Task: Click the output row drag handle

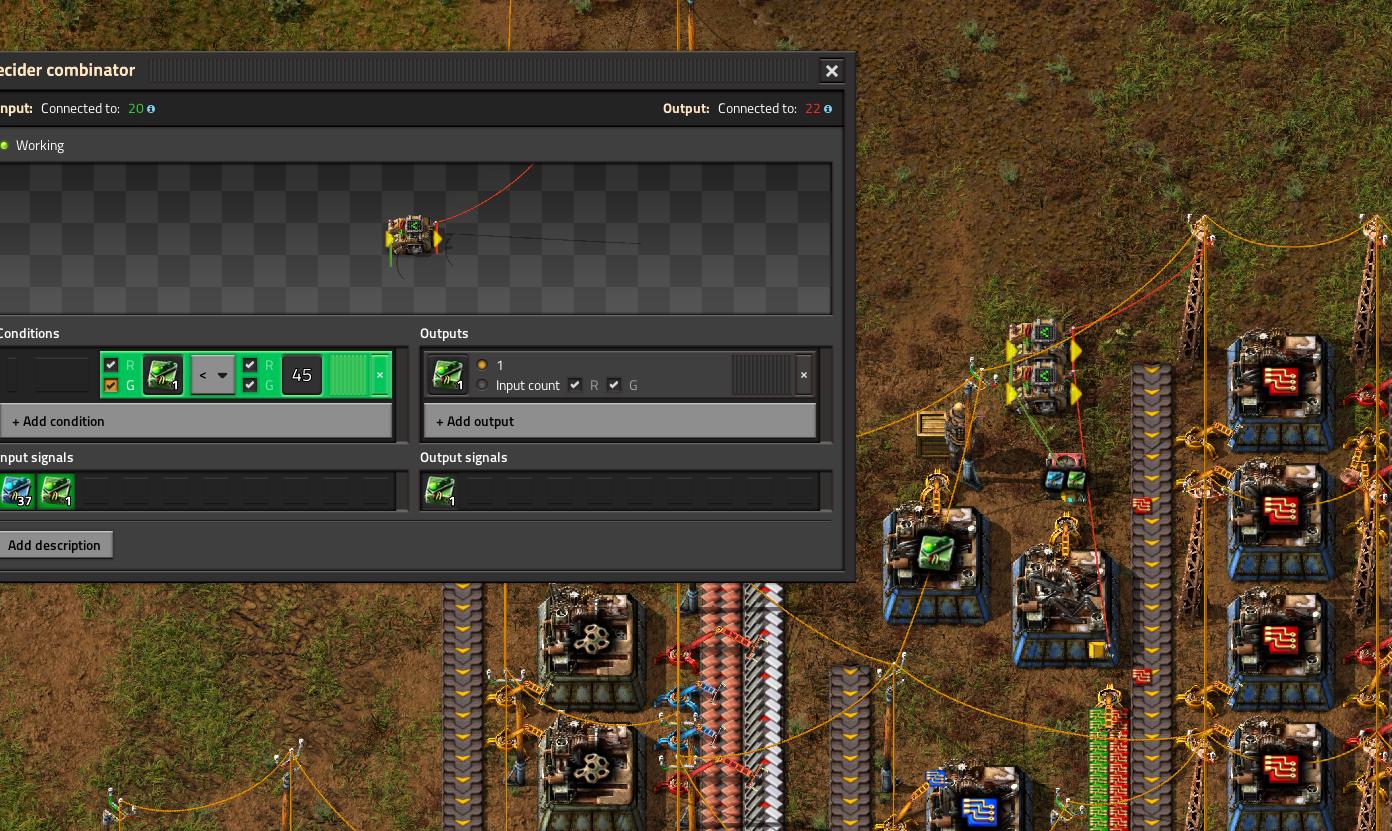Action: click(x=761, y=375)
